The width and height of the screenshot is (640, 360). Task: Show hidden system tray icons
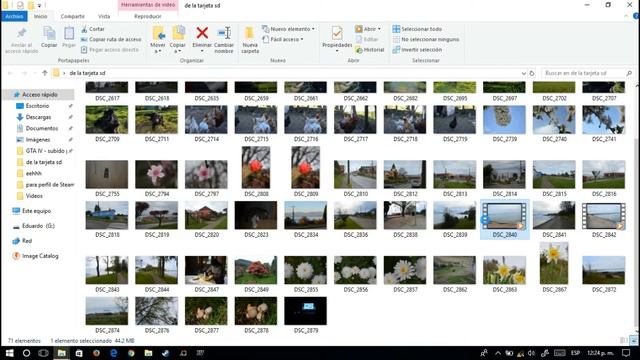click(498, 353)
